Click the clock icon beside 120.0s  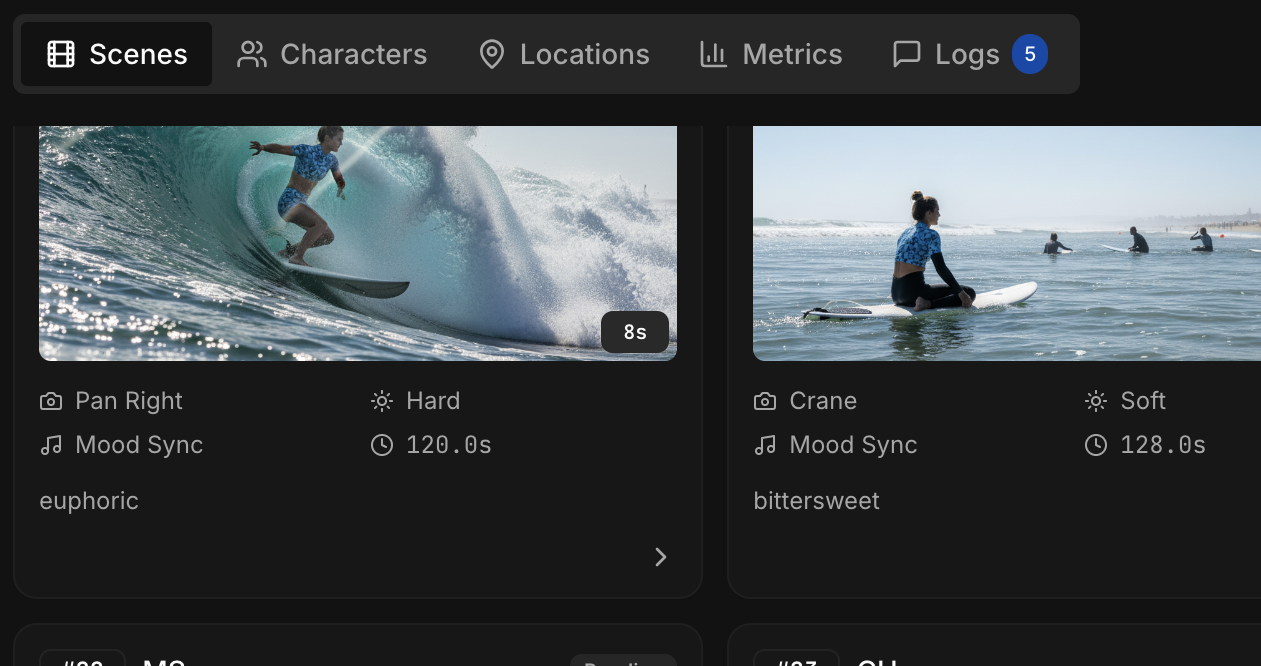point(381,445)
